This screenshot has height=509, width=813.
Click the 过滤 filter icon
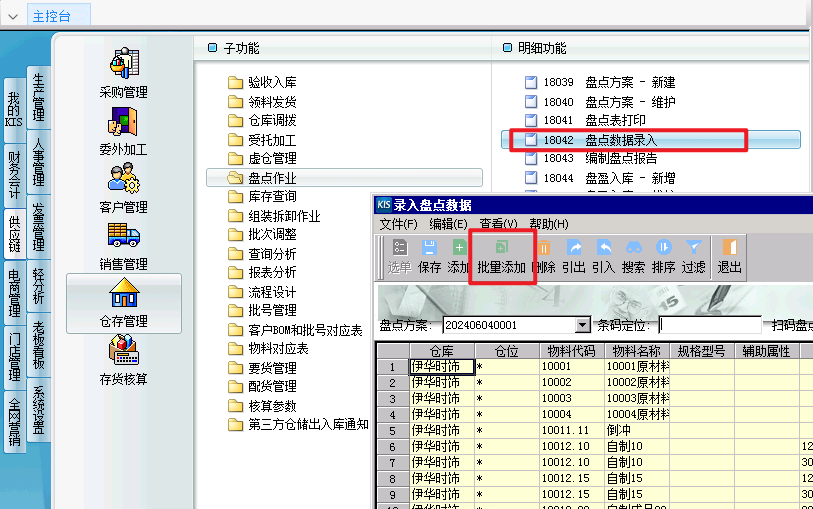(x=693, y=248)
